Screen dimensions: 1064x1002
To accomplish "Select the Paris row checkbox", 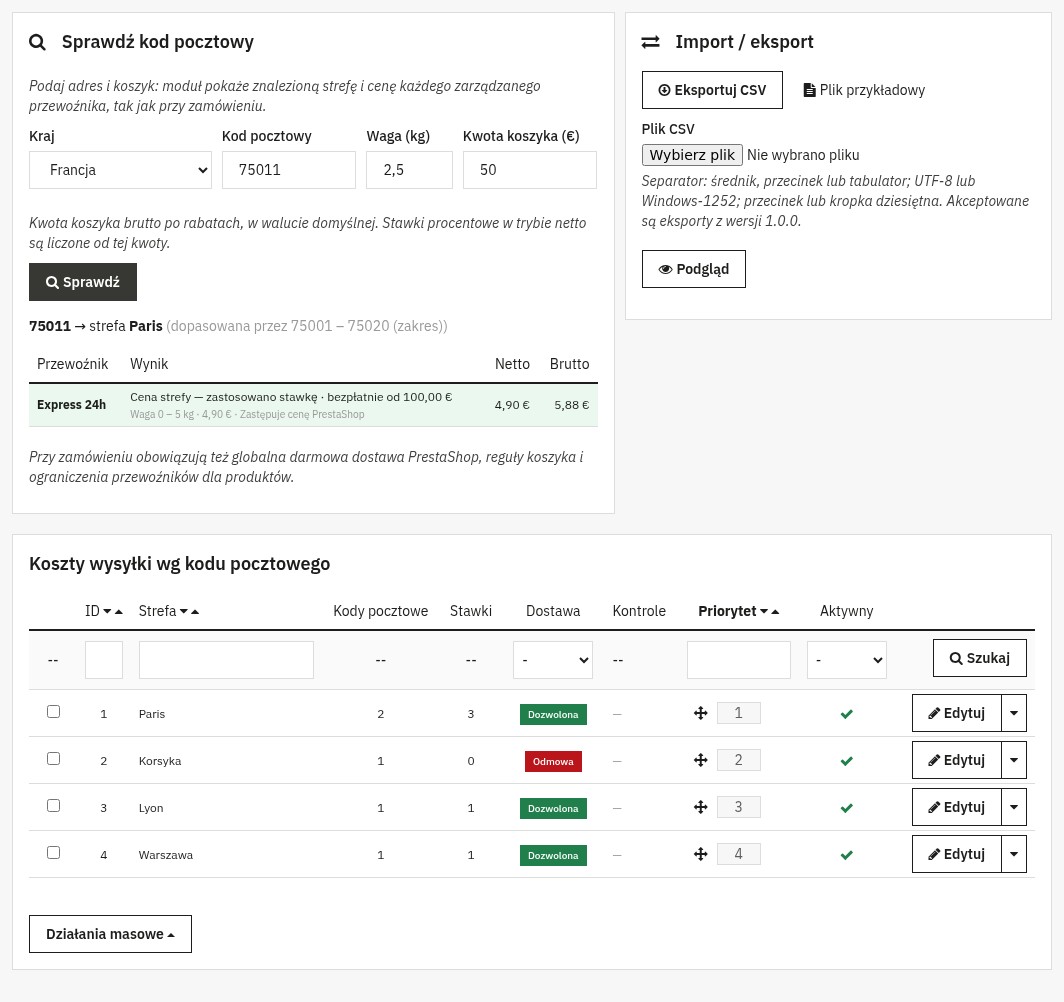I will (54, 712).
